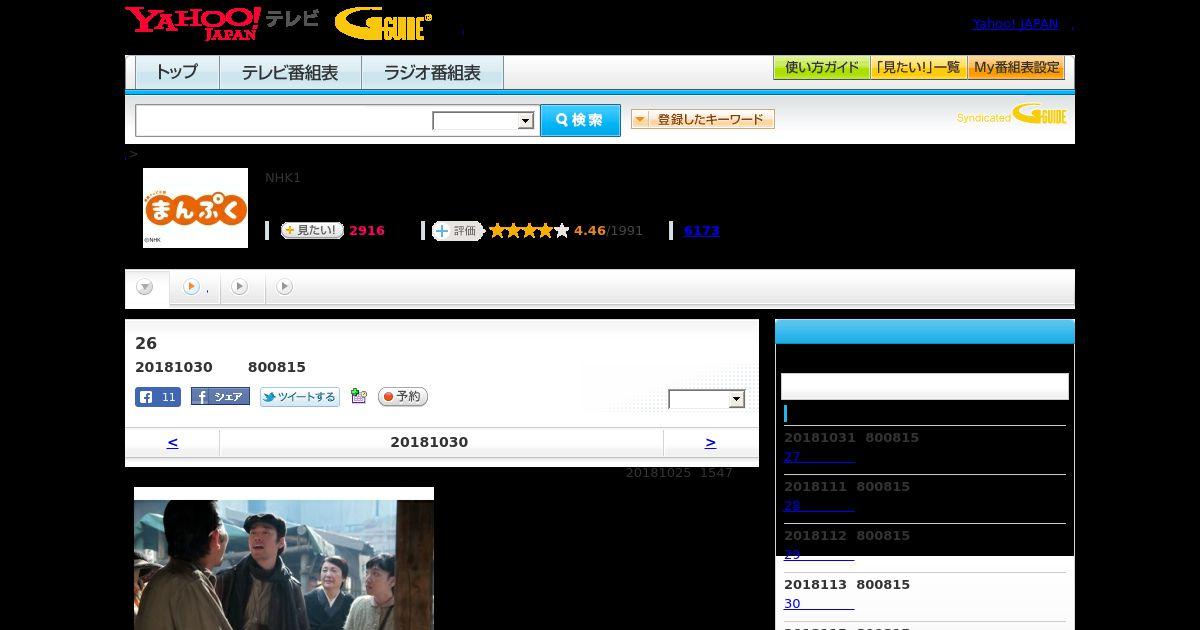The image size is (1200, 630).
Task: Open 使い方ガイド button
Action: (821, 68)
